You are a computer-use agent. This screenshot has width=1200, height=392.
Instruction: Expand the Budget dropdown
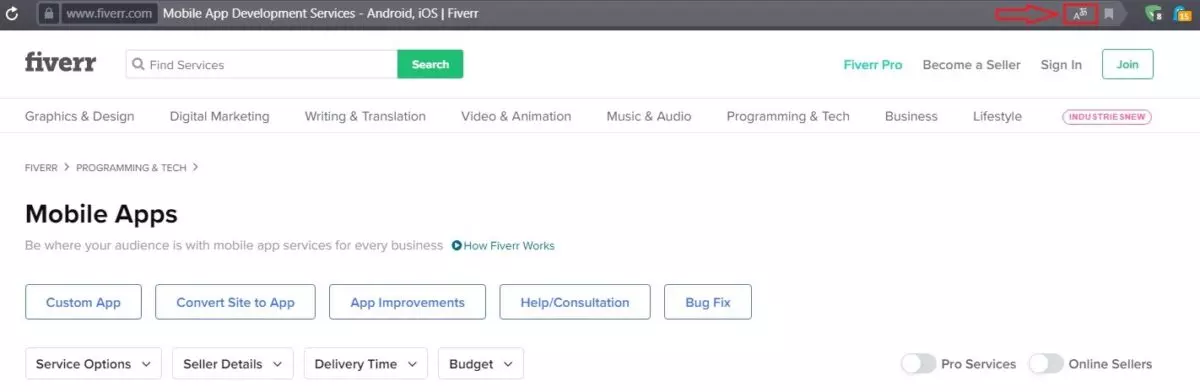pyautogui.click(x=480, y=364)
